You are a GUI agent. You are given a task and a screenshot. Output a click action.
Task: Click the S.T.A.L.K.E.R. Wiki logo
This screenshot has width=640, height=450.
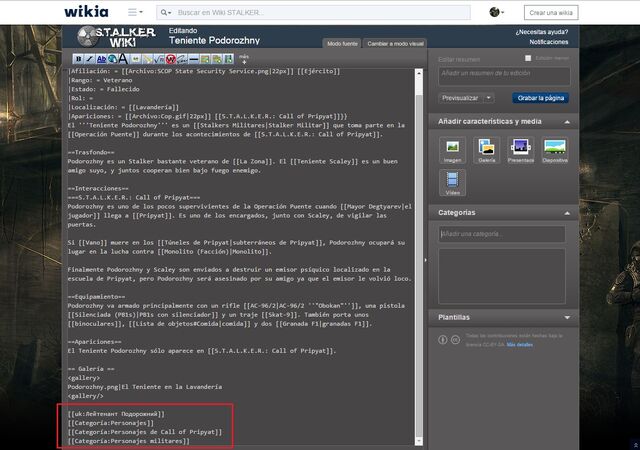(x=117, y=36)
